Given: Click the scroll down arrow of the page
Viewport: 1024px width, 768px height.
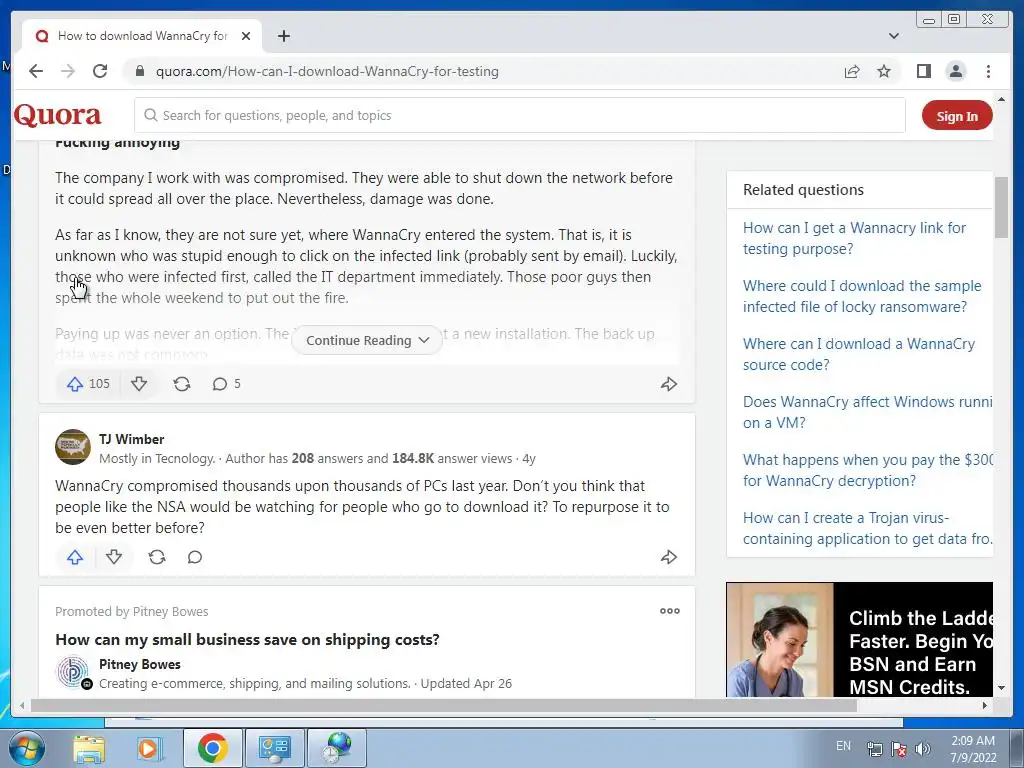Looking at the screenshot, I should 1001,688.
